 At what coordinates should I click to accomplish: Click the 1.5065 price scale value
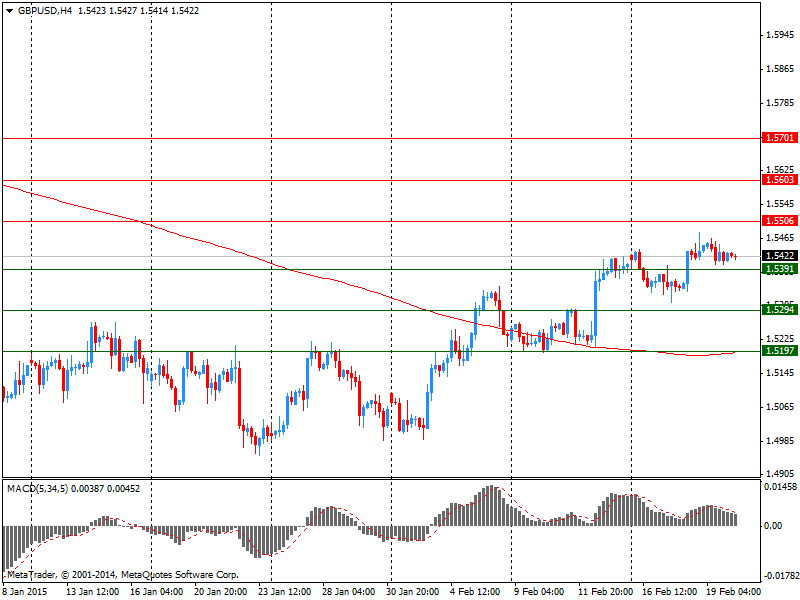(x=780, y=407)
